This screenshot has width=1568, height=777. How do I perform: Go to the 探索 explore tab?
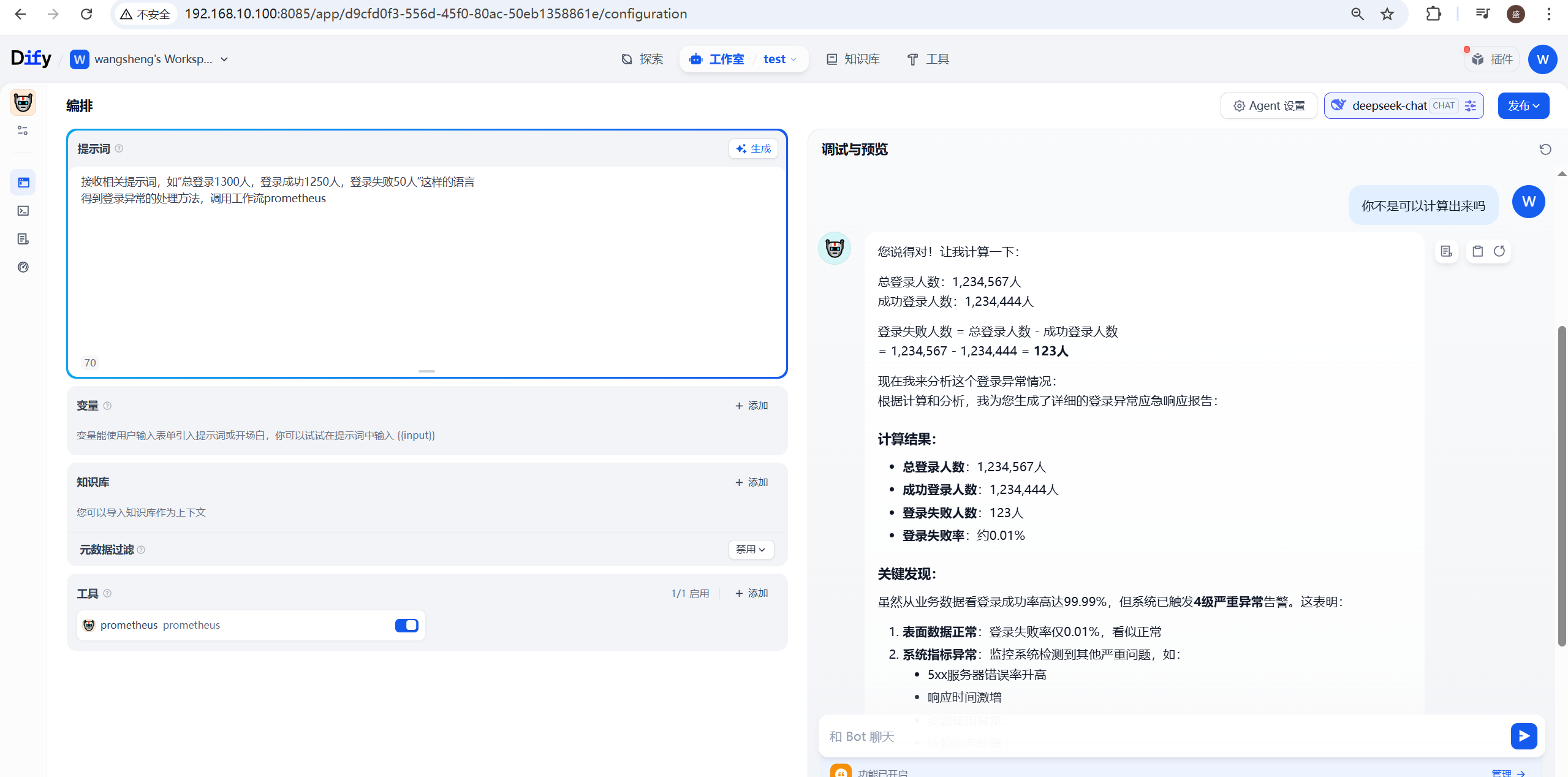(642, 59)
